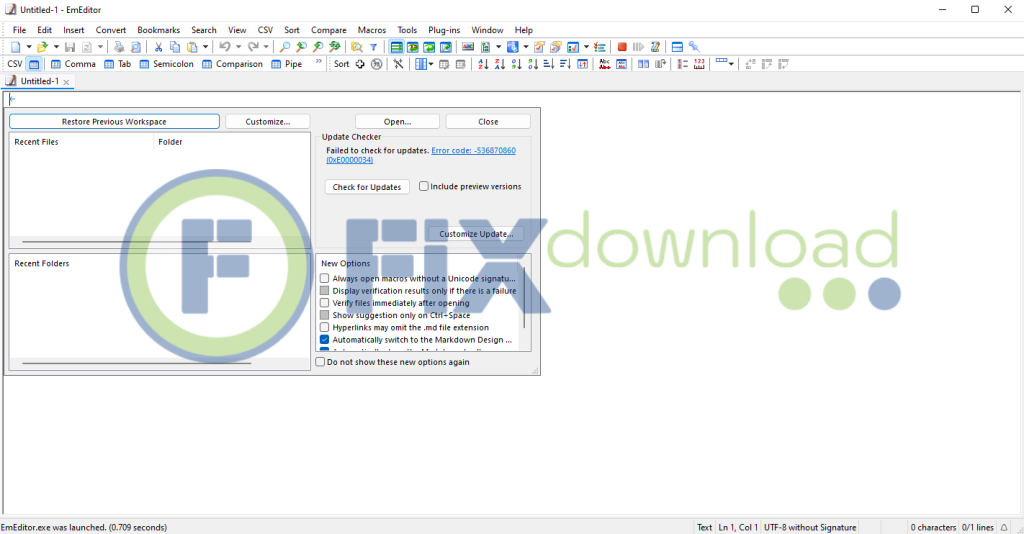Open the New file dropdown arrow
Image resolution: width=1024 pixels, height=534 pixels.
(29, 47)
